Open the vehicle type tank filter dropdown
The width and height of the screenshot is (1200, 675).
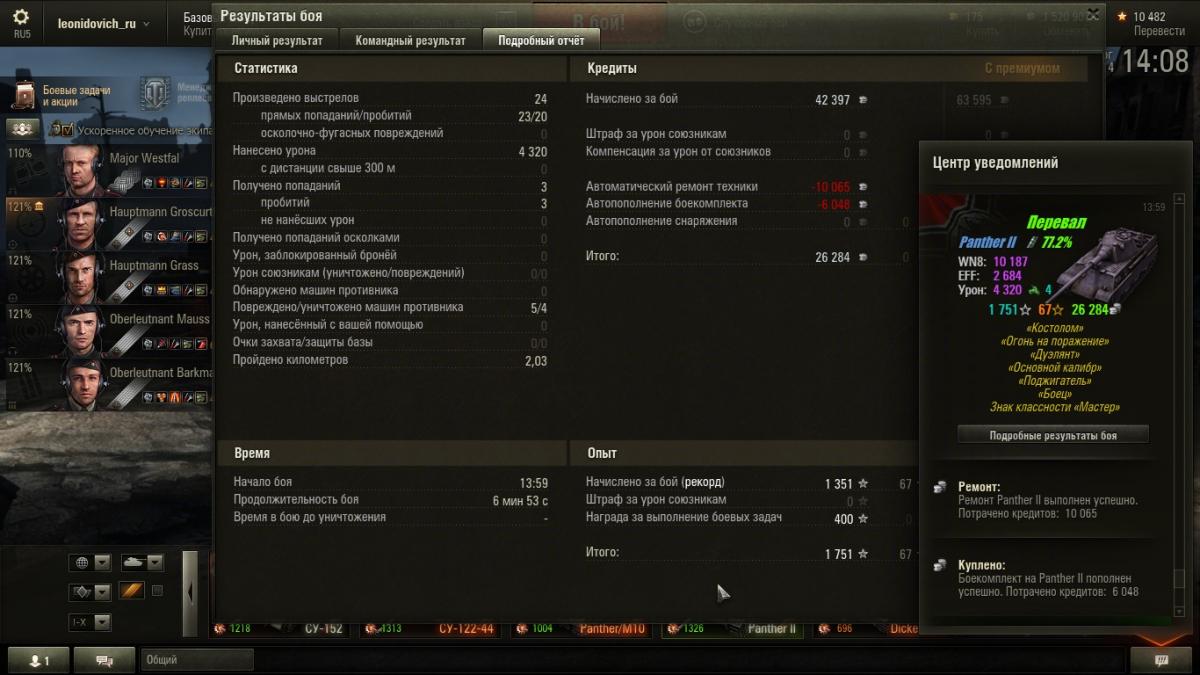point(141,562)
